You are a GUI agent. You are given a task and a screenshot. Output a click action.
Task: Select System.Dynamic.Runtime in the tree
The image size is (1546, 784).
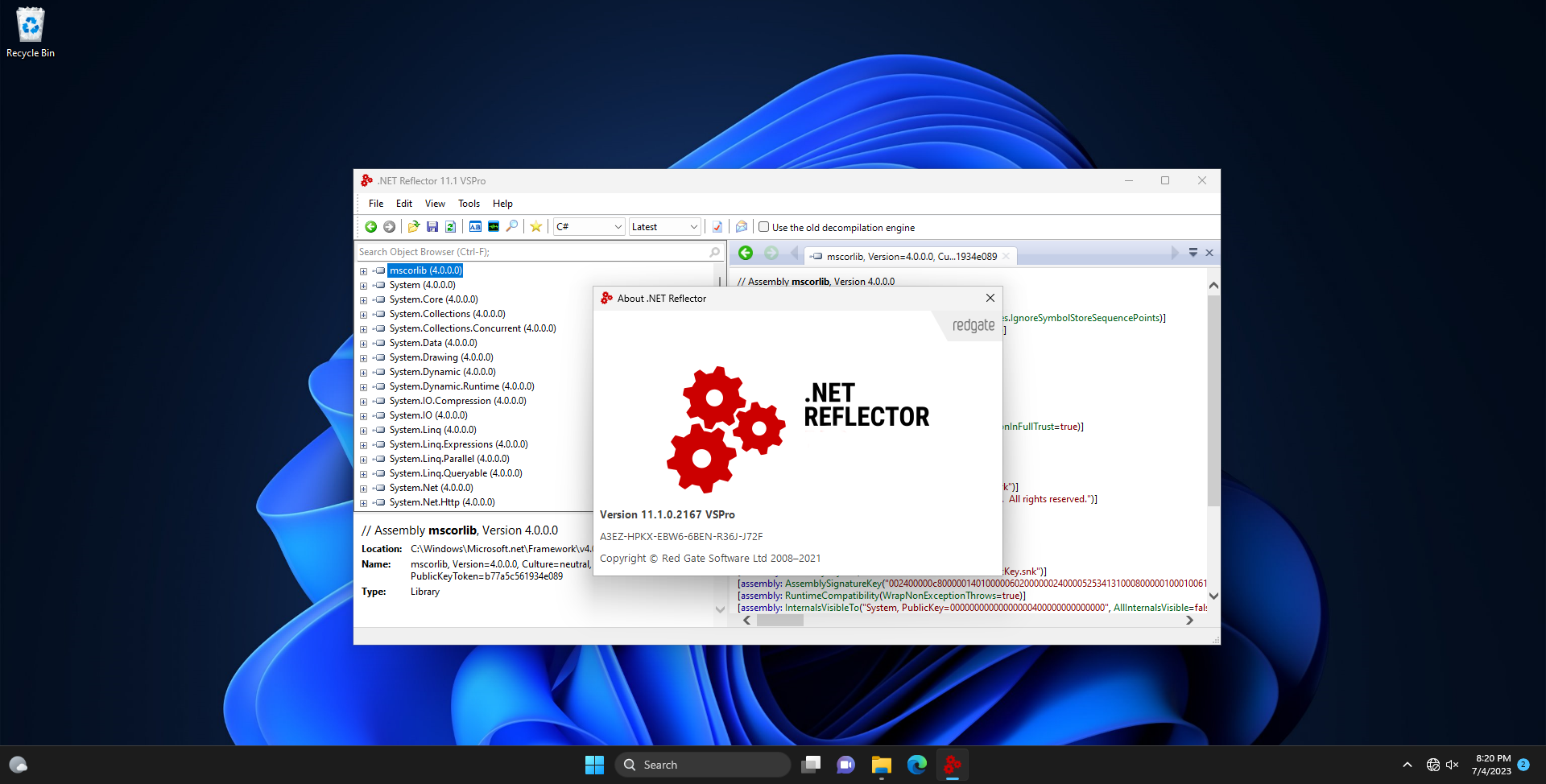click(x=462, y=386)
